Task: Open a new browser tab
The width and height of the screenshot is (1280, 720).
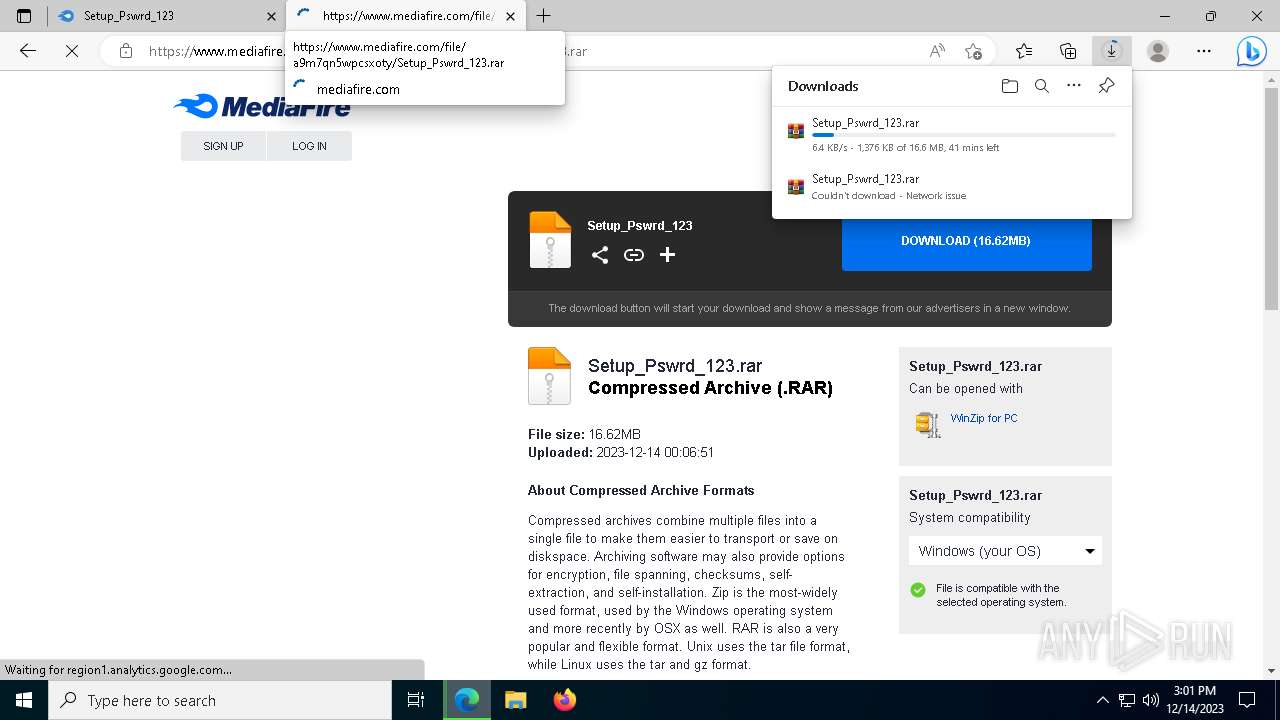Action: pyautogui.click(x=543, y=16)
